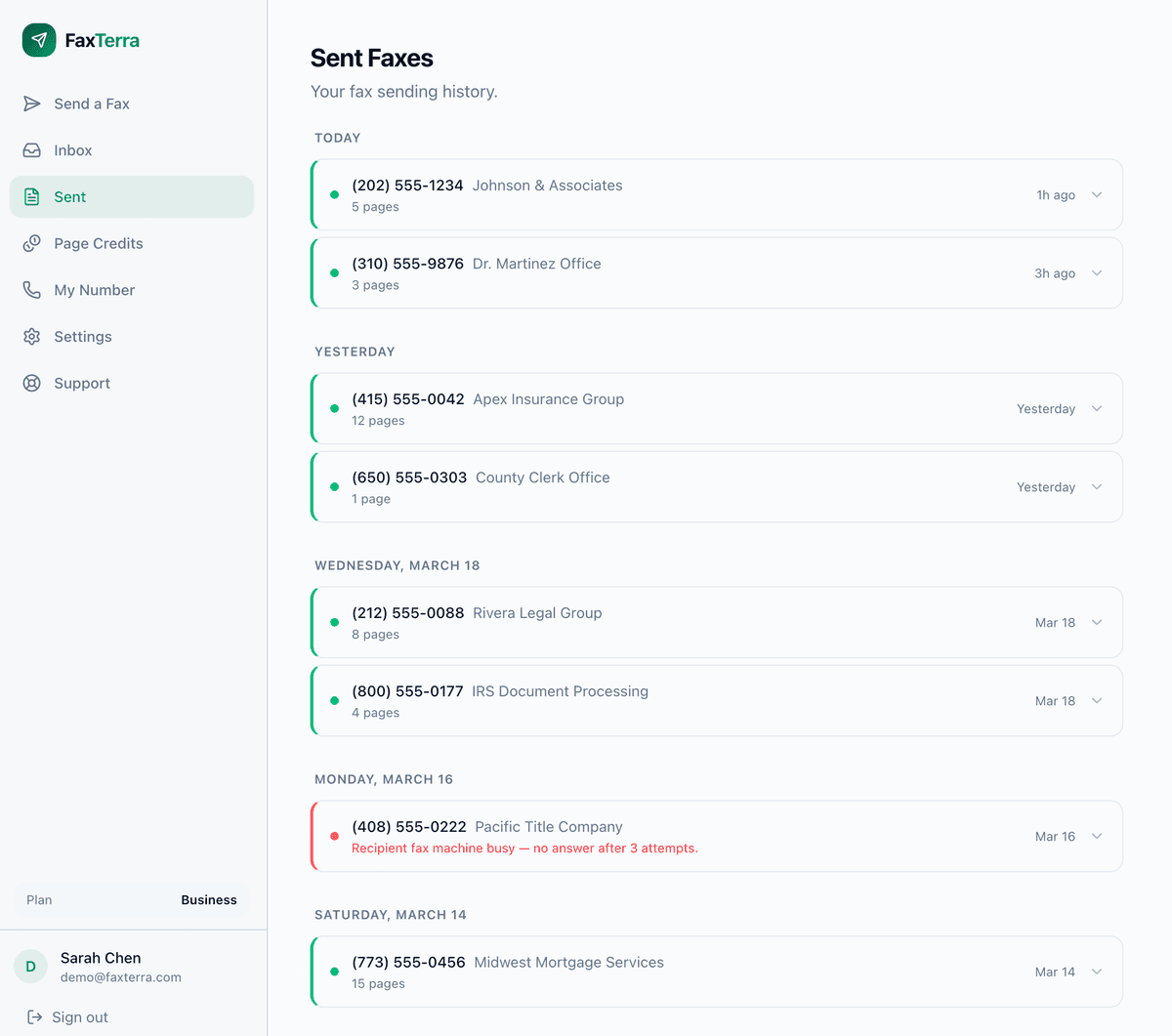Click the Page Credits icon

pos(32,243)
